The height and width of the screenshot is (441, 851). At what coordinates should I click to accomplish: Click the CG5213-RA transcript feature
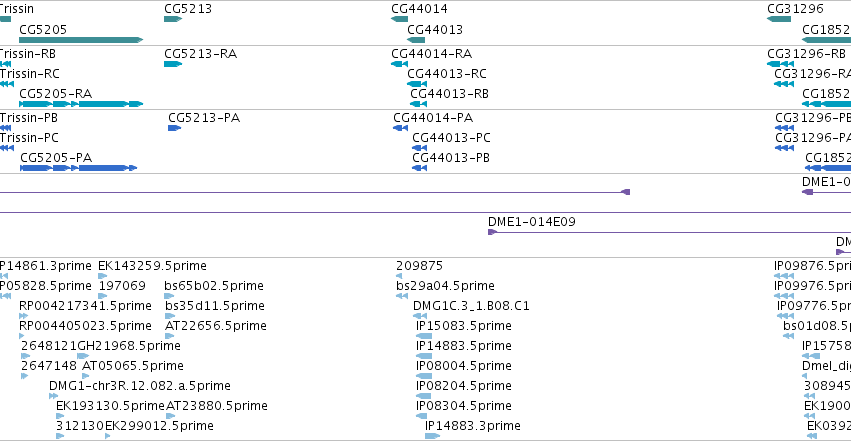173,64
